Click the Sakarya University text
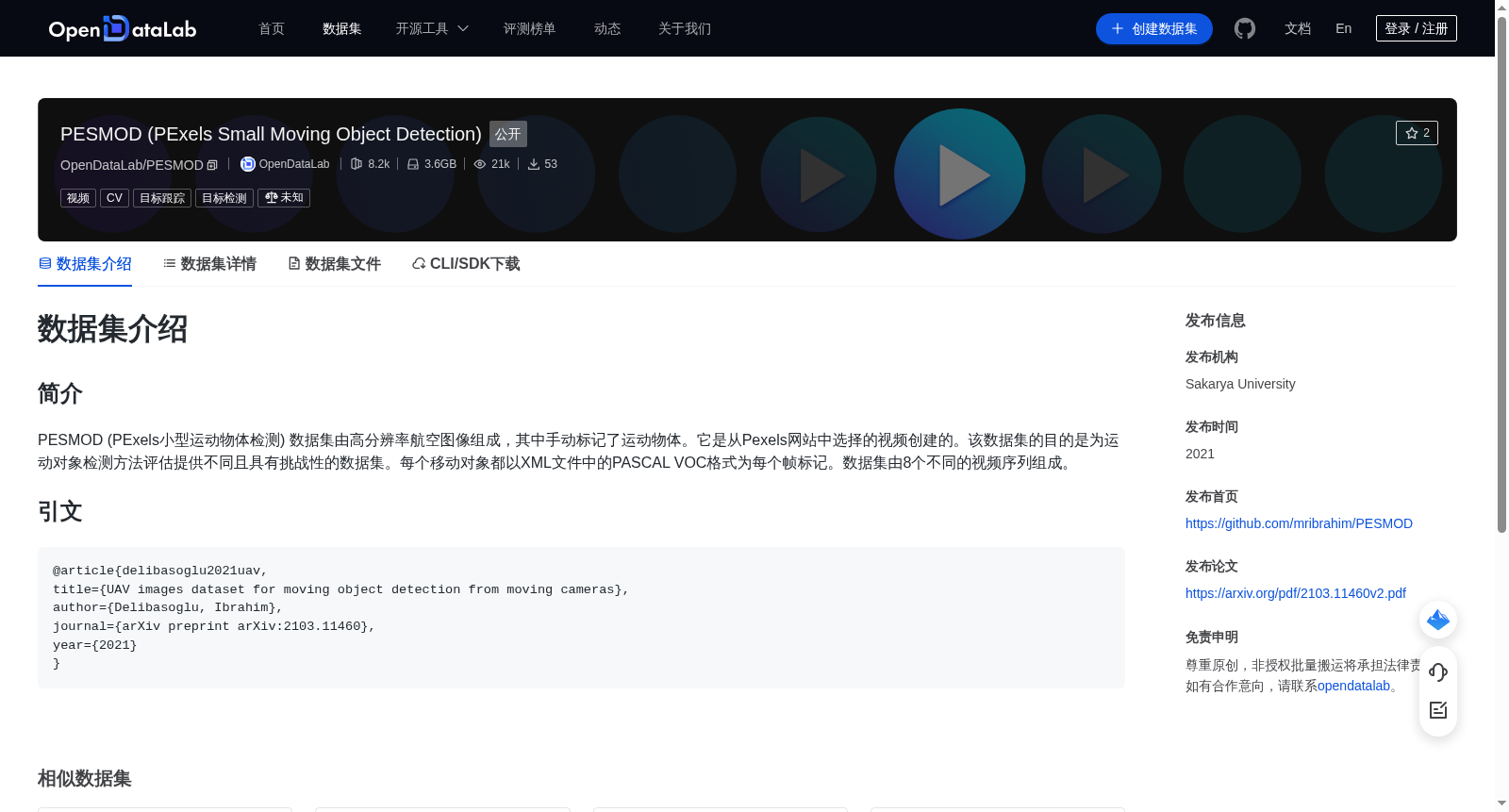 (1240, 384)
